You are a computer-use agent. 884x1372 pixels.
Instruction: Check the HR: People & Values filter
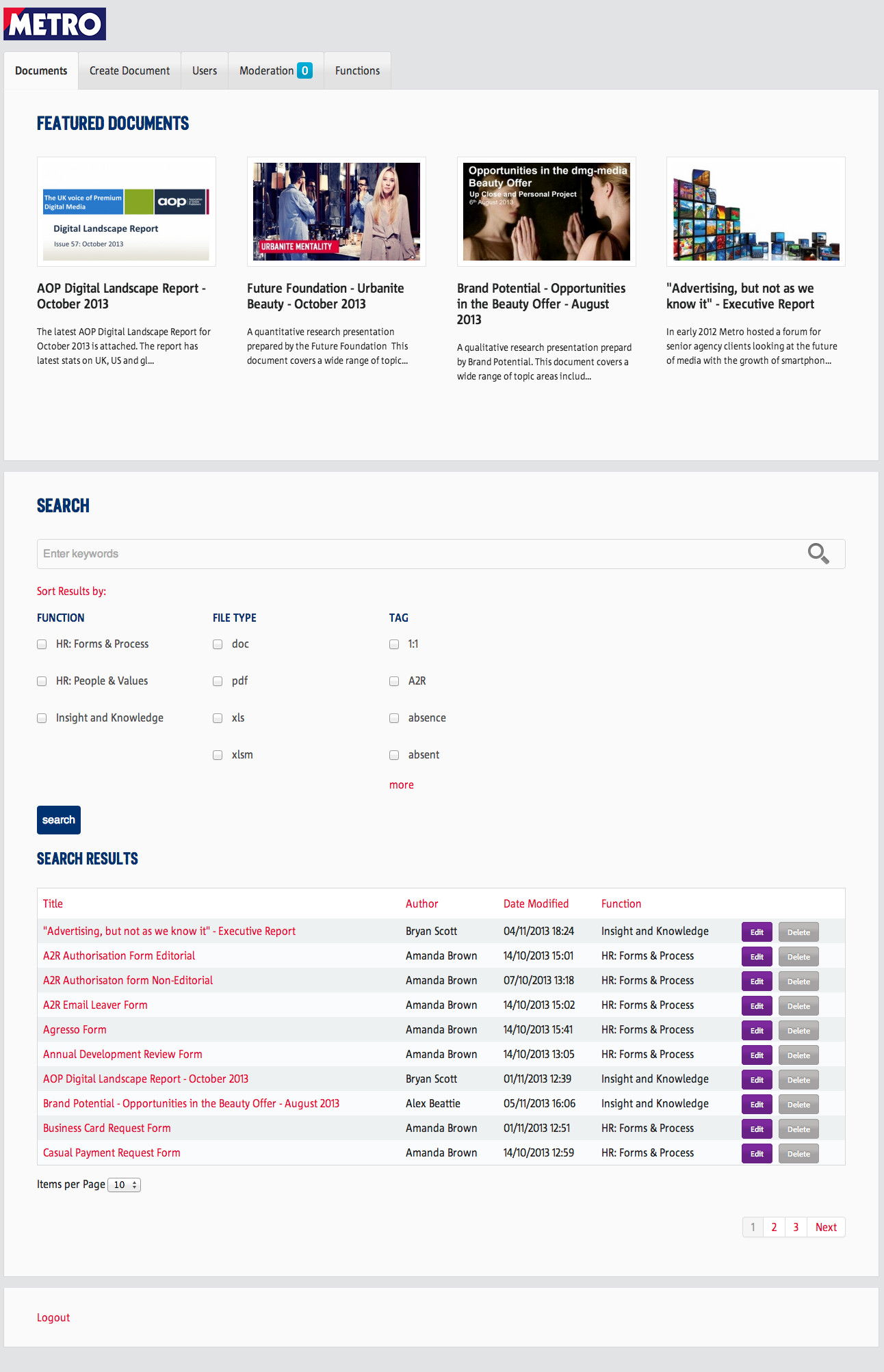(x=42, y=681)
